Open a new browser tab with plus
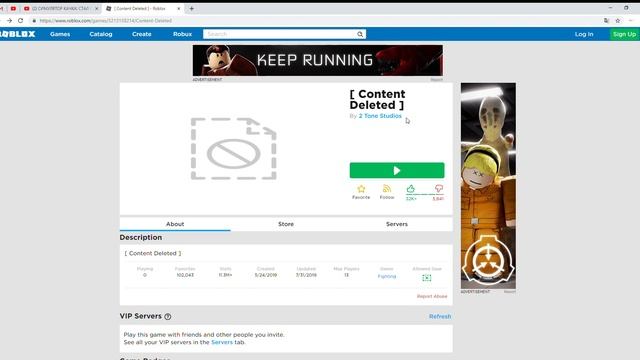Image resolution: width=640 pixels, height=360 pixels. tap(191, 8)
